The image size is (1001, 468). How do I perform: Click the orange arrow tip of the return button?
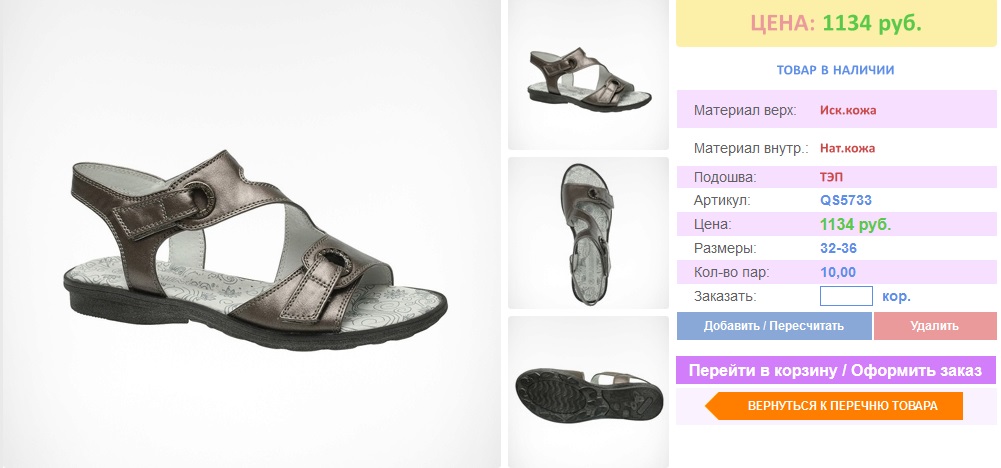(711, 406)
